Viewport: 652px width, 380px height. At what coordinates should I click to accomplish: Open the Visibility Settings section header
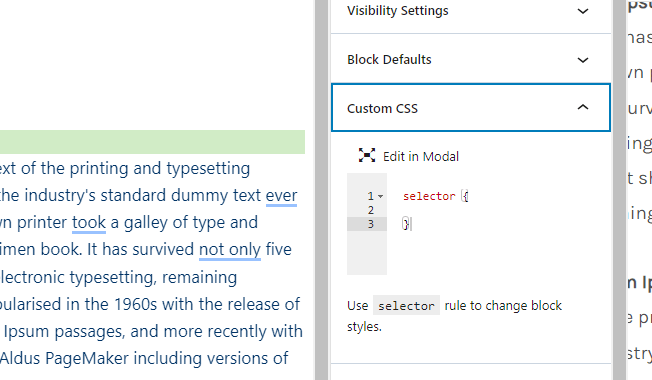[471, 12]
